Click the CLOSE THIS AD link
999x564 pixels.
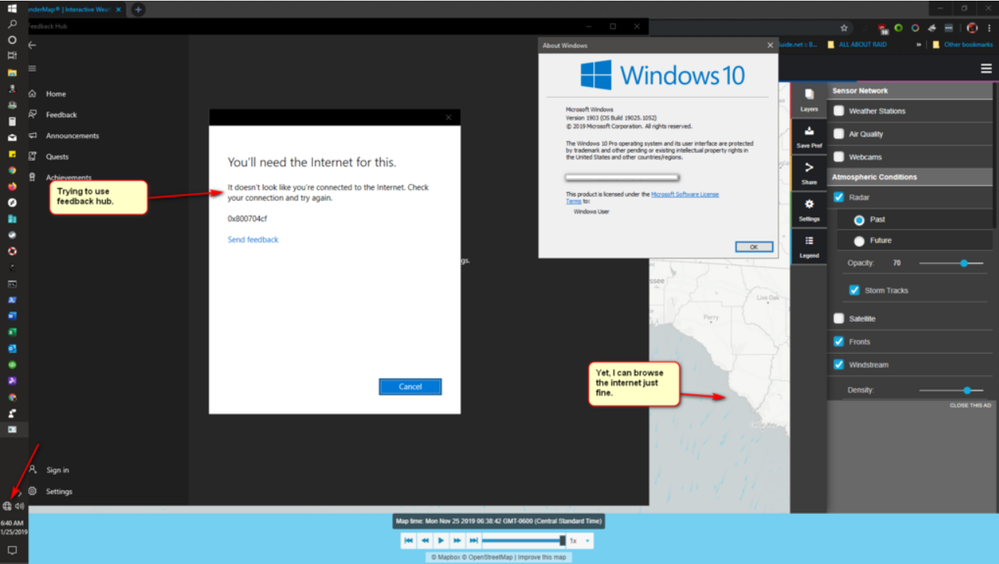tap(970, 405)
